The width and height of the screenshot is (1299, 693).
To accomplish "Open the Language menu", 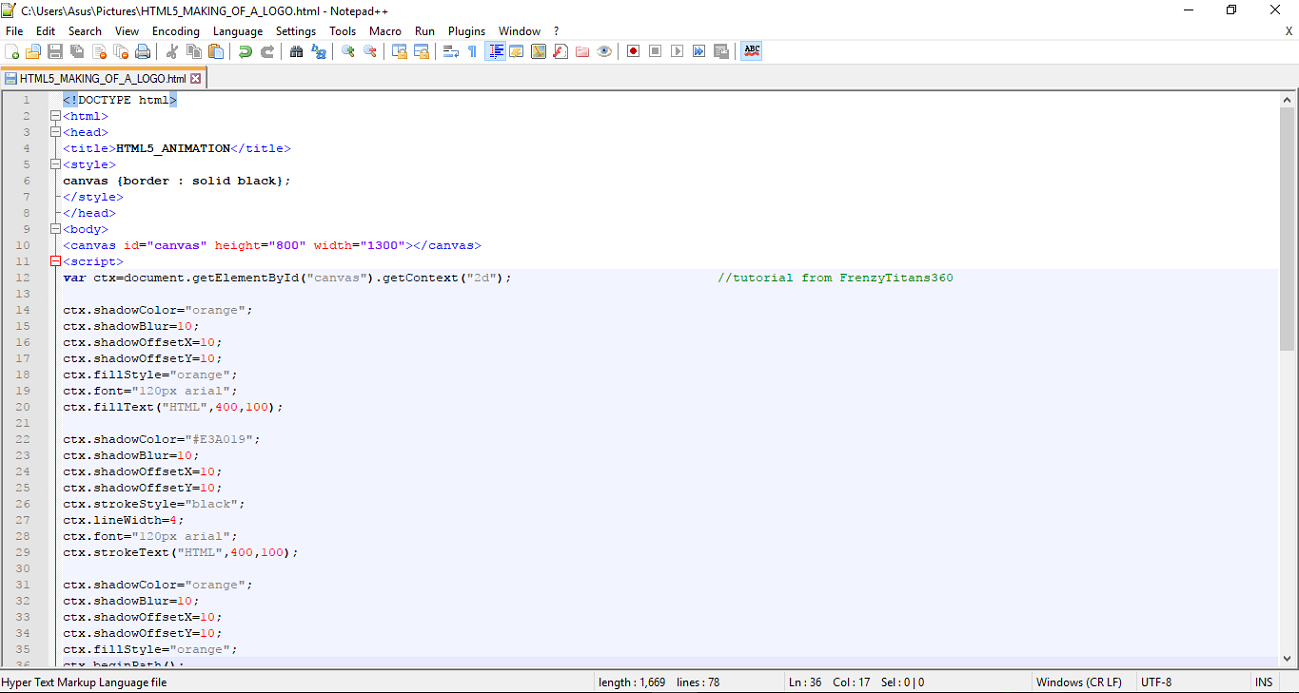I will [238, 31].
